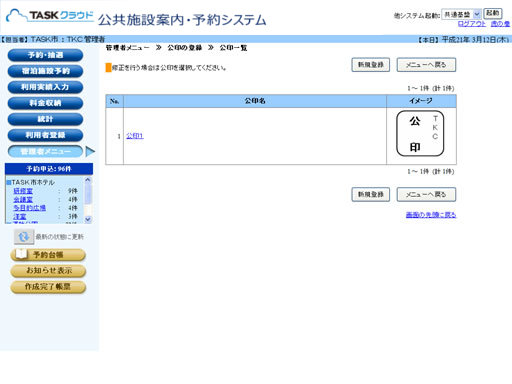
Task: Click the 起動 button
Action: pos(493,13)
